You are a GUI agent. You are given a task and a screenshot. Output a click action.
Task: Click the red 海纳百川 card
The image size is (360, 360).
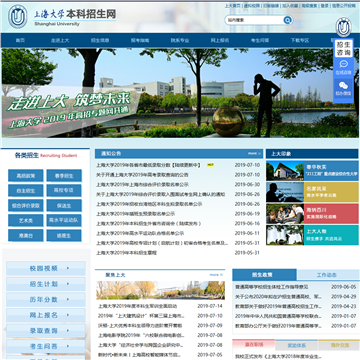[331, 213]
